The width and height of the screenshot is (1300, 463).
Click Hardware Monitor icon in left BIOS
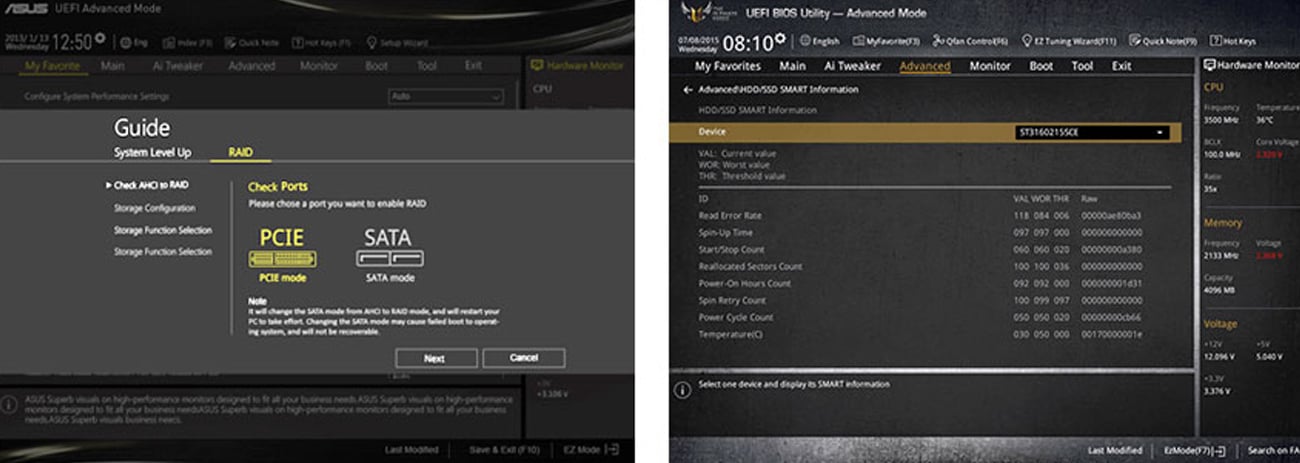pos(537,66)
